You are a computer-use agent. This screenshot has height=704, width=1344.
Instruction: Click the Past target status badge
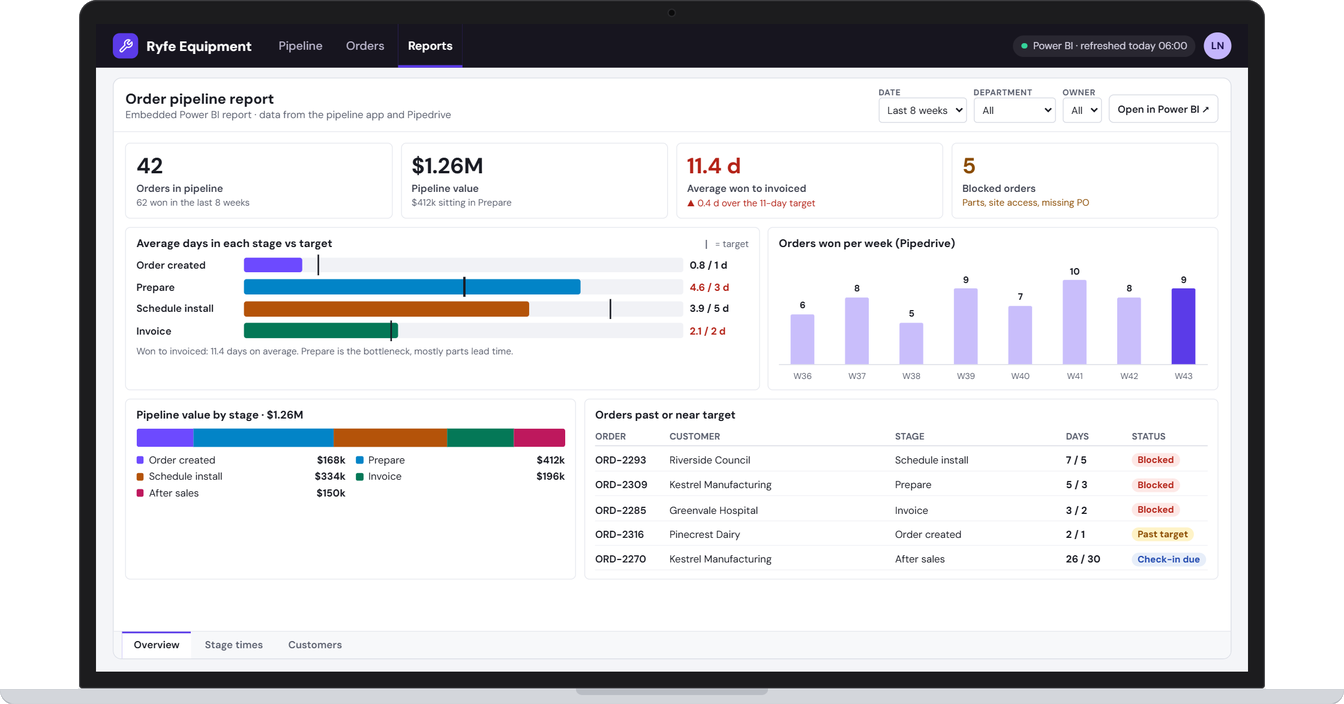(x=1162, y=535)
